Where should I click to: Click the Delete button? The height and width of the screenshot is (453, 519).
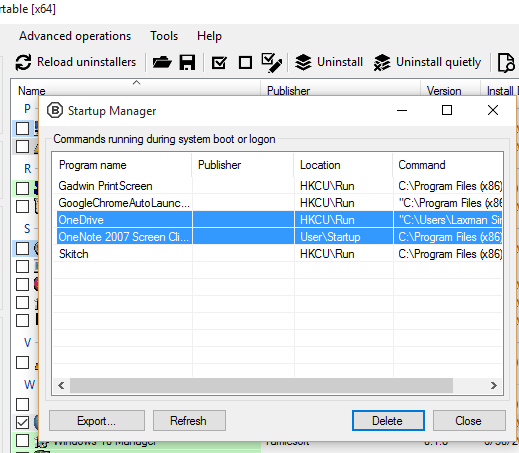point(388,421)
